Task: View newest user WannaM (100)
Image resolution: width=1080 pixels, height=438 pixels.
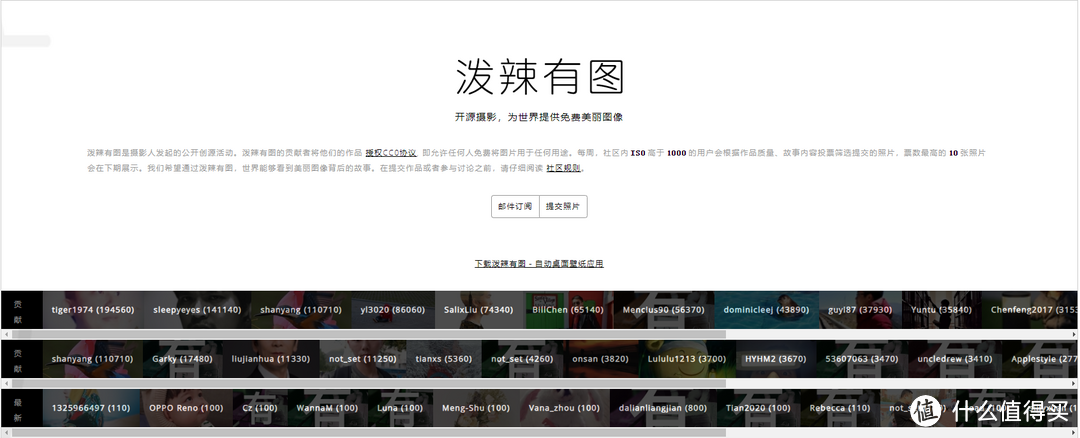Action: 327,408
